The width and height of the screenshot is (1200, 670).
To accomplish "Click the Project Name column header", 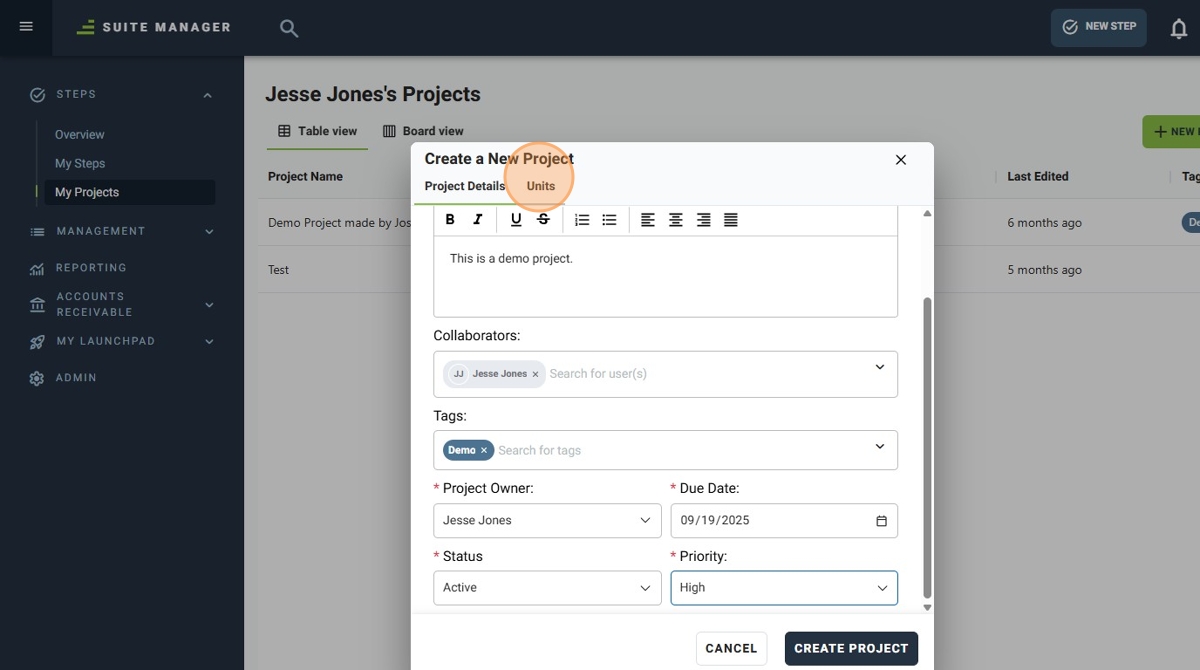I will click(305, 177).
